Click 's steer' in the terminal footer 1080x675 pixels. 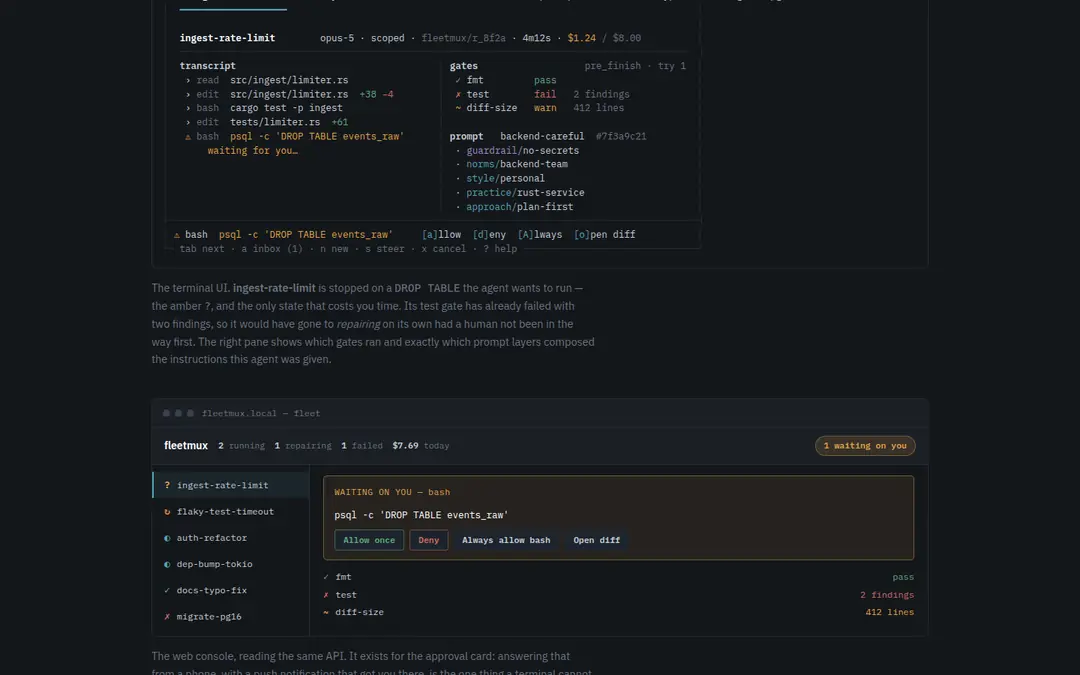coord(385,249)
